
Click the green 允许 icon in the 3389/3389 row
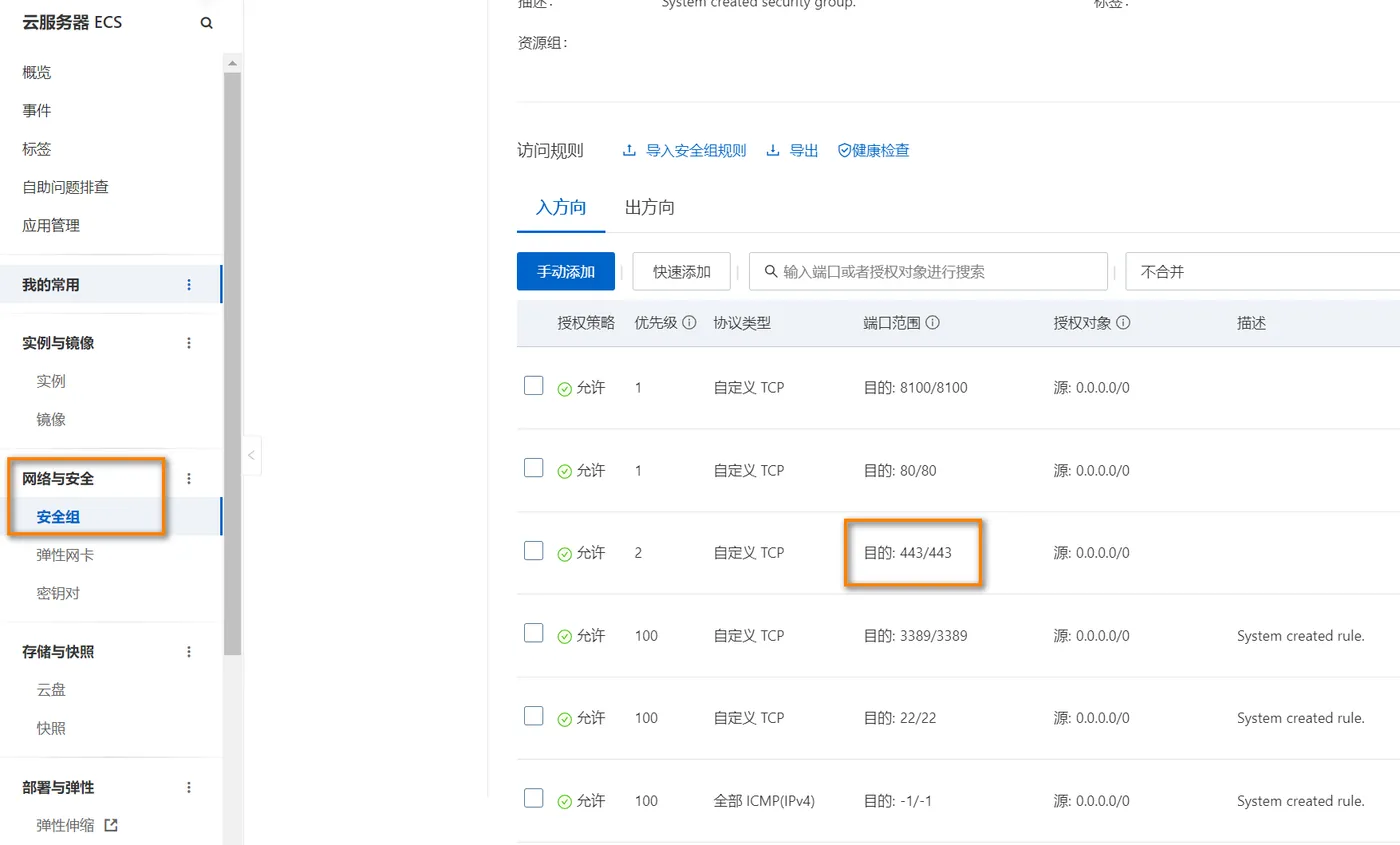coord(565,636)
